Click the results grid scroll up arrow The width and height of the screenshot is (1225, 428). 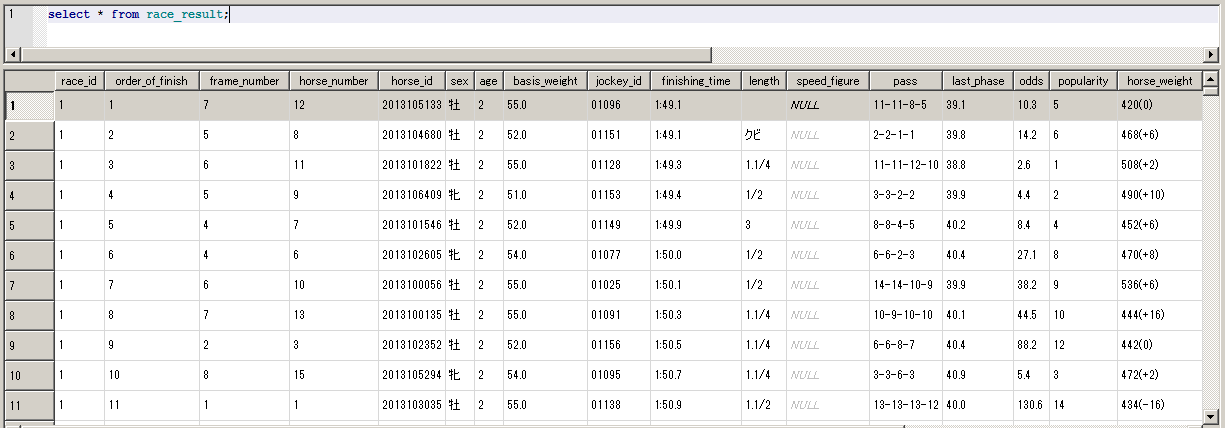coord(1211,79)
